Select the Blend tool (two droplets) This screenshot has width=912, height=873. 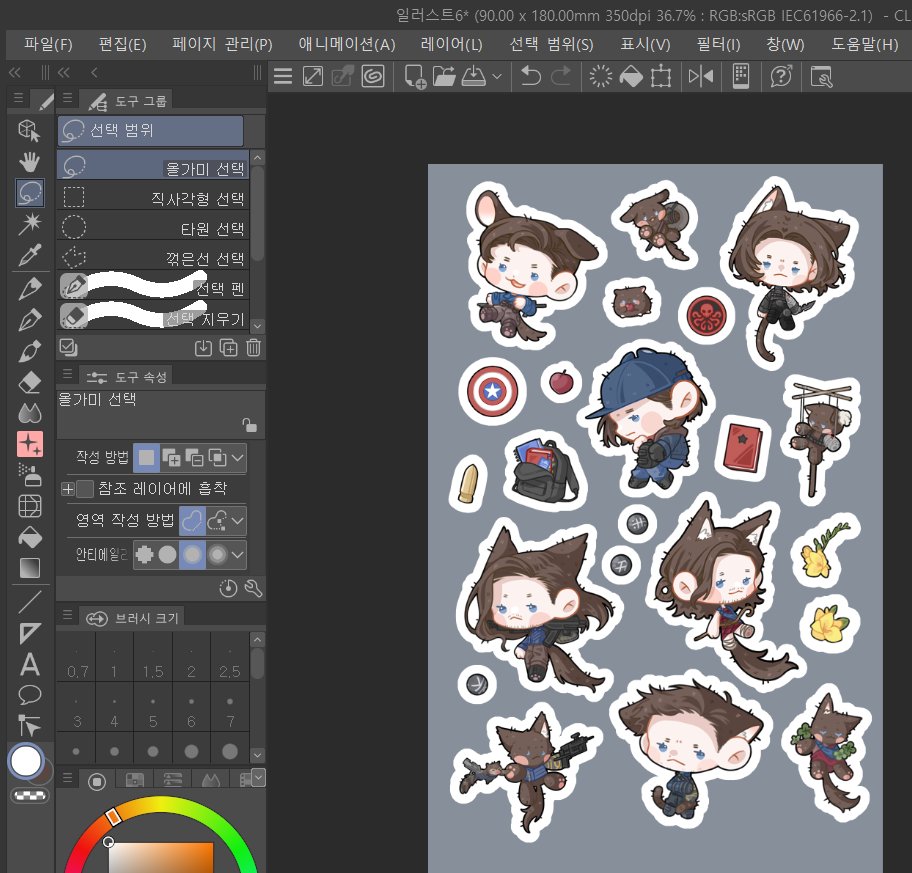[x=29, y=413]
